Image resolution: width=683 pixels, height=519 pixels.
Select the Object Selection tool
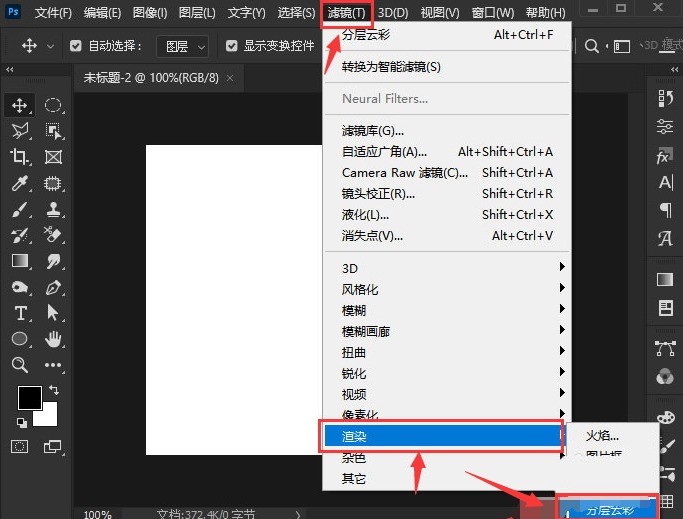(x=53, y=131)
